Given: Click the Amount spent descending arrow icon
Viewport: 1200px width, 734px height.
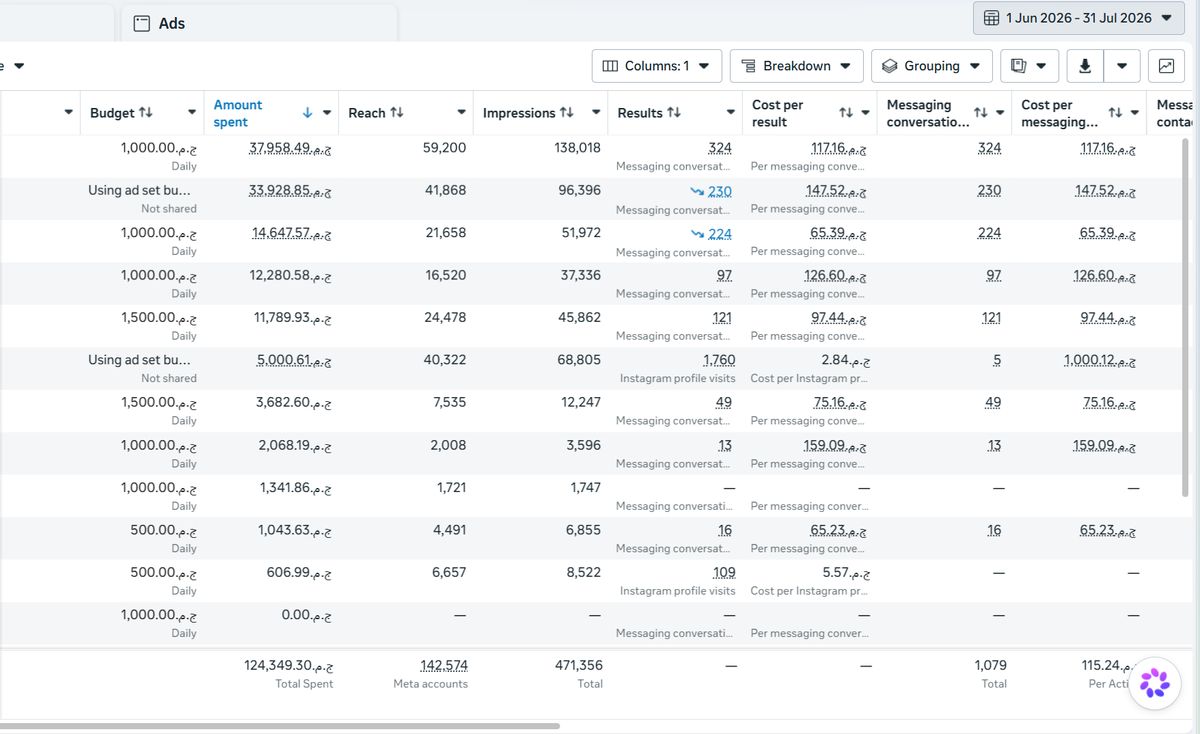Looking at the screenshot, I should 307,113.
